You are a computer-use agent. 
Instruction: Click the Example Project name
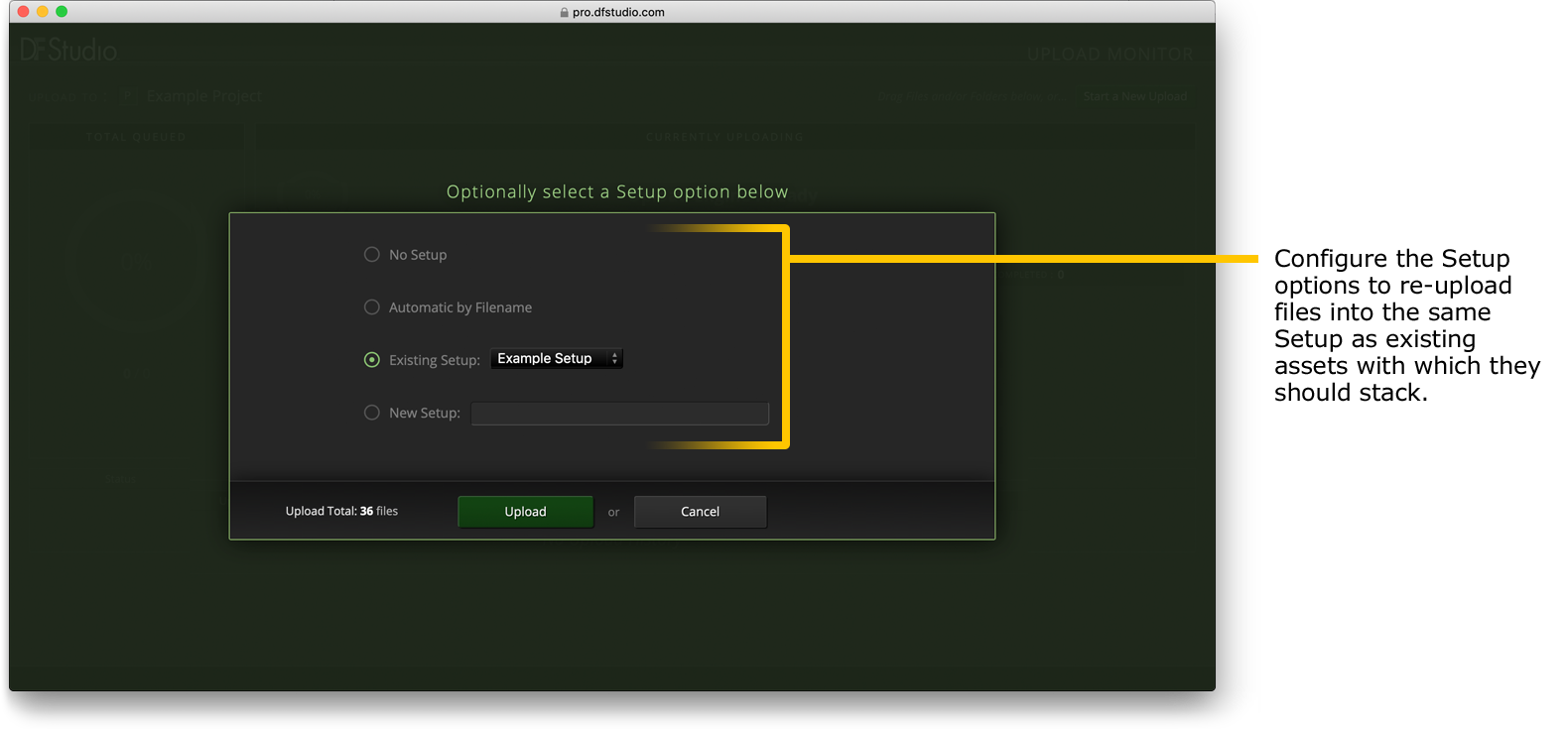204,96
